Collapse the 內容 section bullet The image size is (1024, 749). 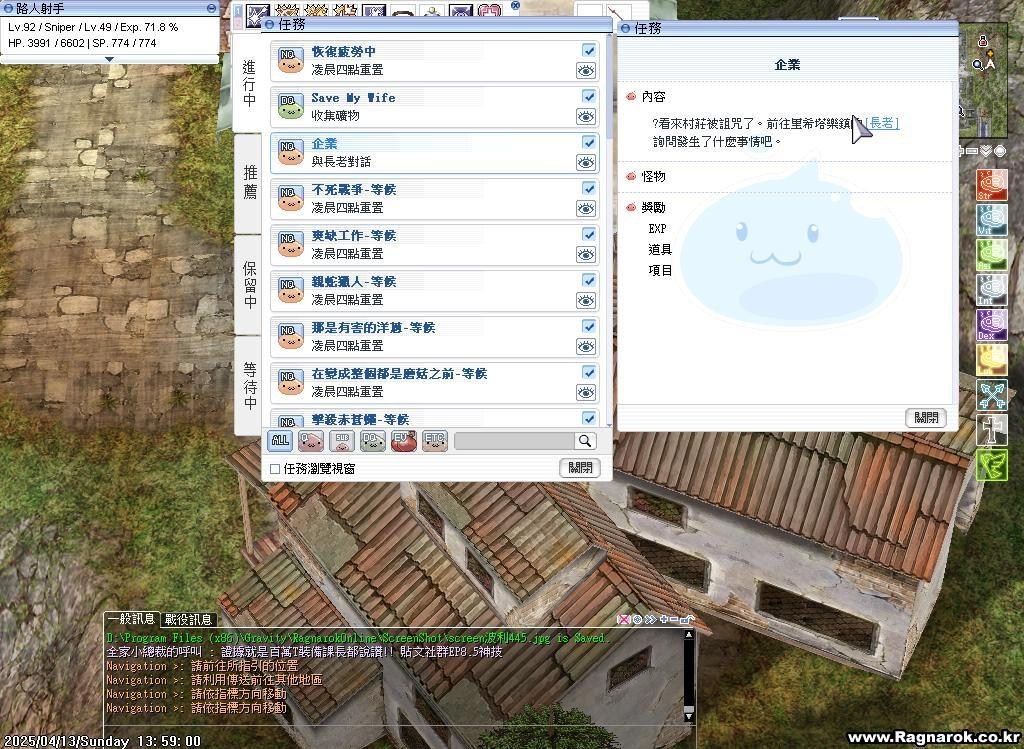(631, 97)
